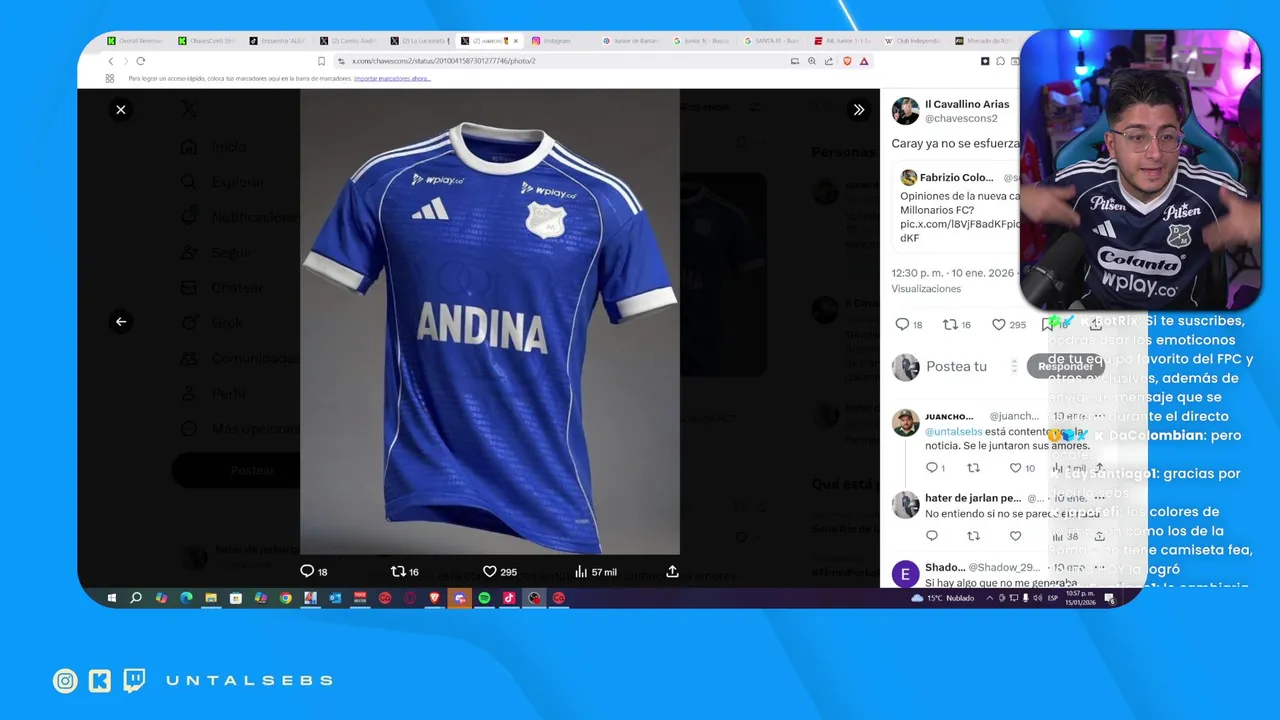The height and width of the screenshot is (720, 1280).
Task: Share the post using the icon under the photo
Action: pos(672,571)
